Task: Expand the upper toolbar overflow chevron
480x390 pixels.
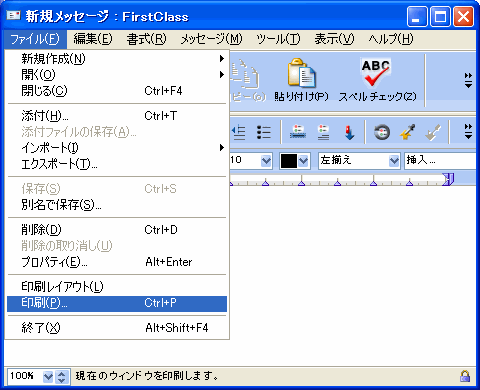Action: [x=468, y=80]
